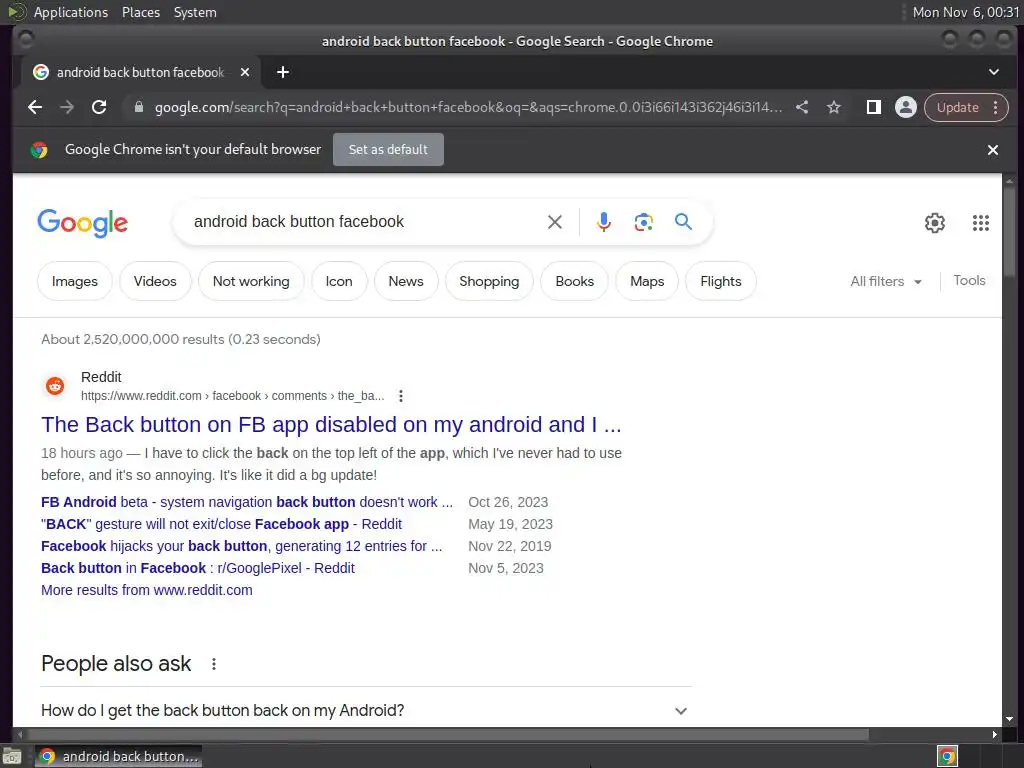Expand "How do I get the back button" question

tap(366, 711)
